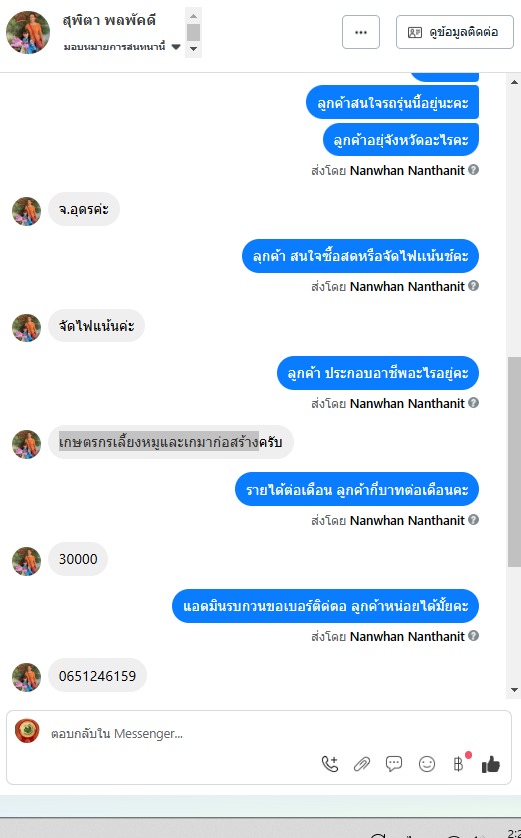Expand the มอบหมายการสนทนานี้ assignment dropdown
The height and width of the screenshot is (838, 521).
coord(176,46)
